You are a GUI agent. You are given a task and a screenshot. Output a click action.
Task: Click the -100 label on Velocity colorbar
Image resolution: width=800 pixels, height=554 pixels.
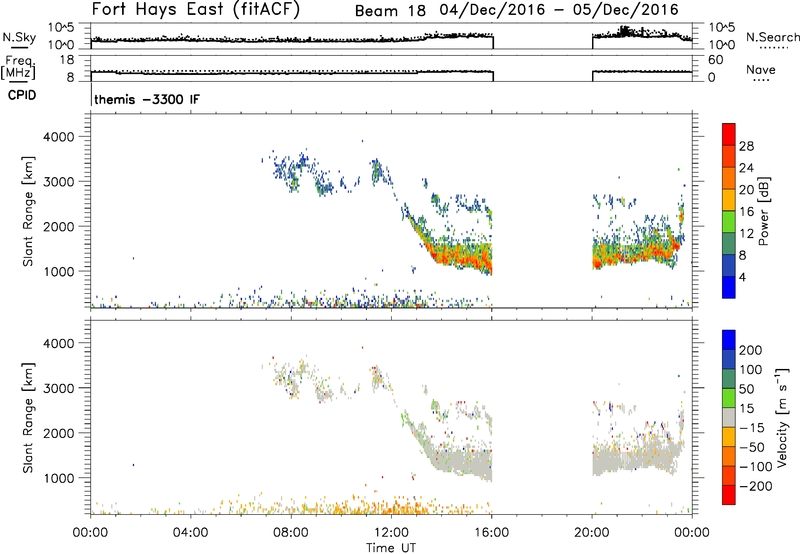756,467
